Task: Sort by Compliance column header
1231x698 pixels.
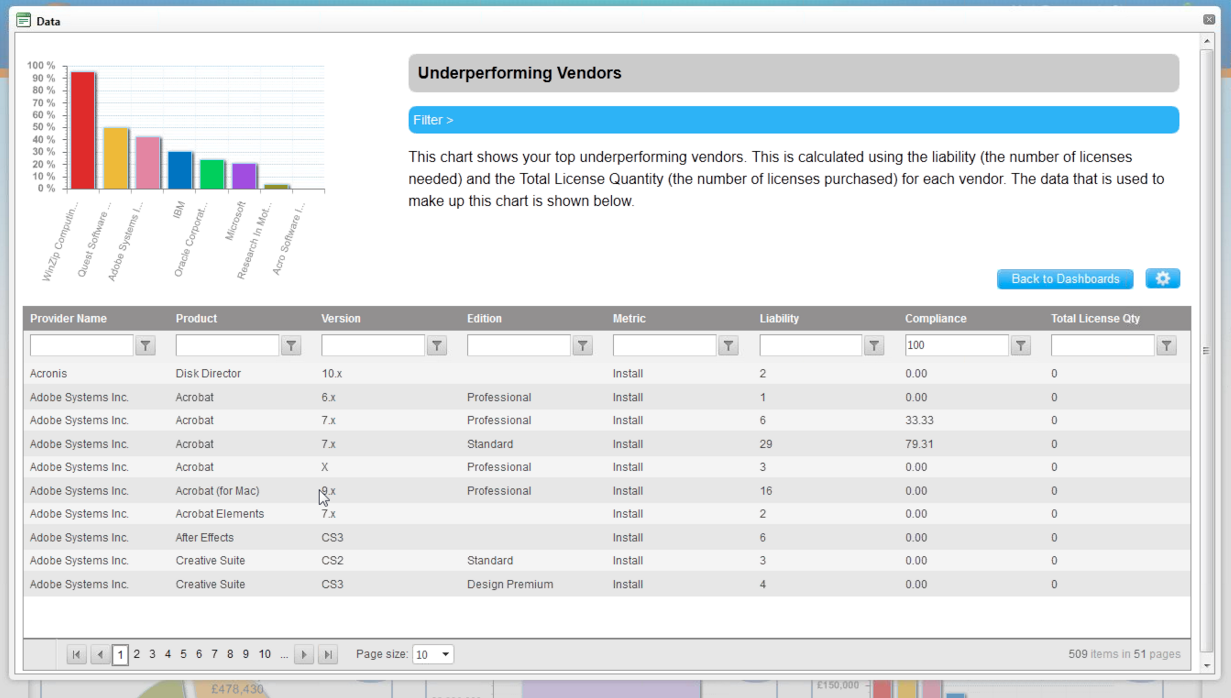Action: click(x=935, y=318)
